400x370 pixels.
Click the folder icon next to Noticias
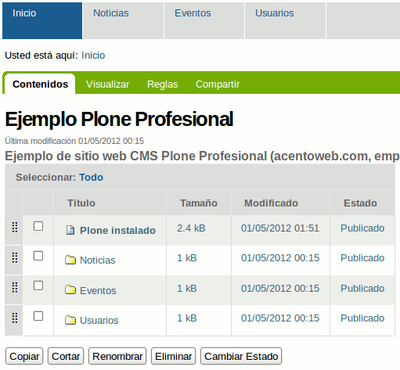tap(70, 260)
